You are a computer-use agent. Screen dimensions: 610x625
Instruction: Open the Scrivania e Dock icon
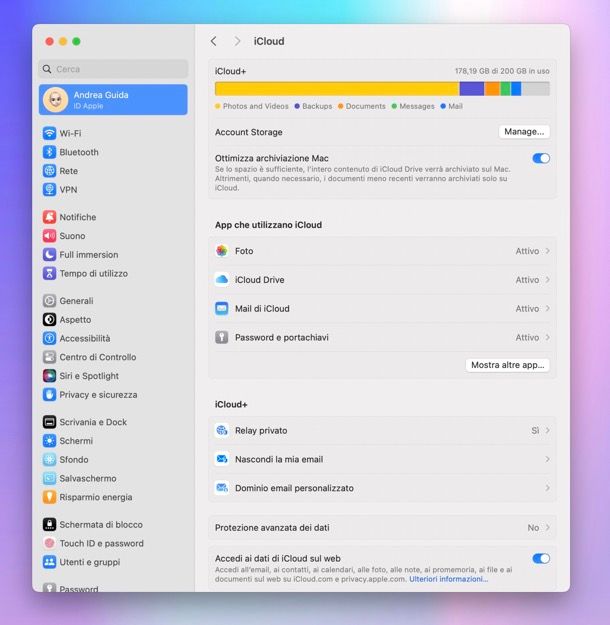tap(49, 422)
